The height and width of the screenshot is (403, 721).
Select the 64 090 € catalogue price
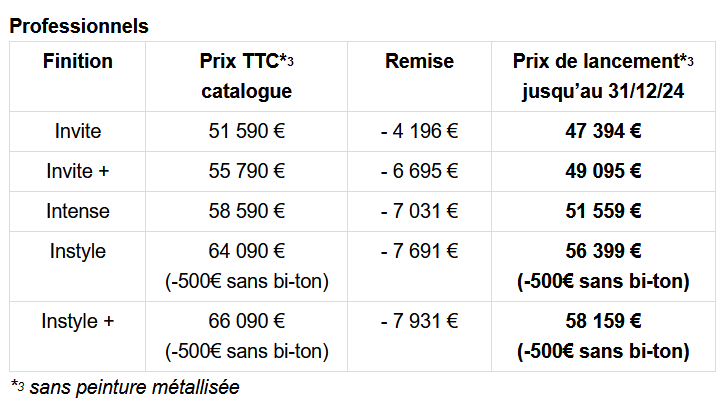coord(246,251)
